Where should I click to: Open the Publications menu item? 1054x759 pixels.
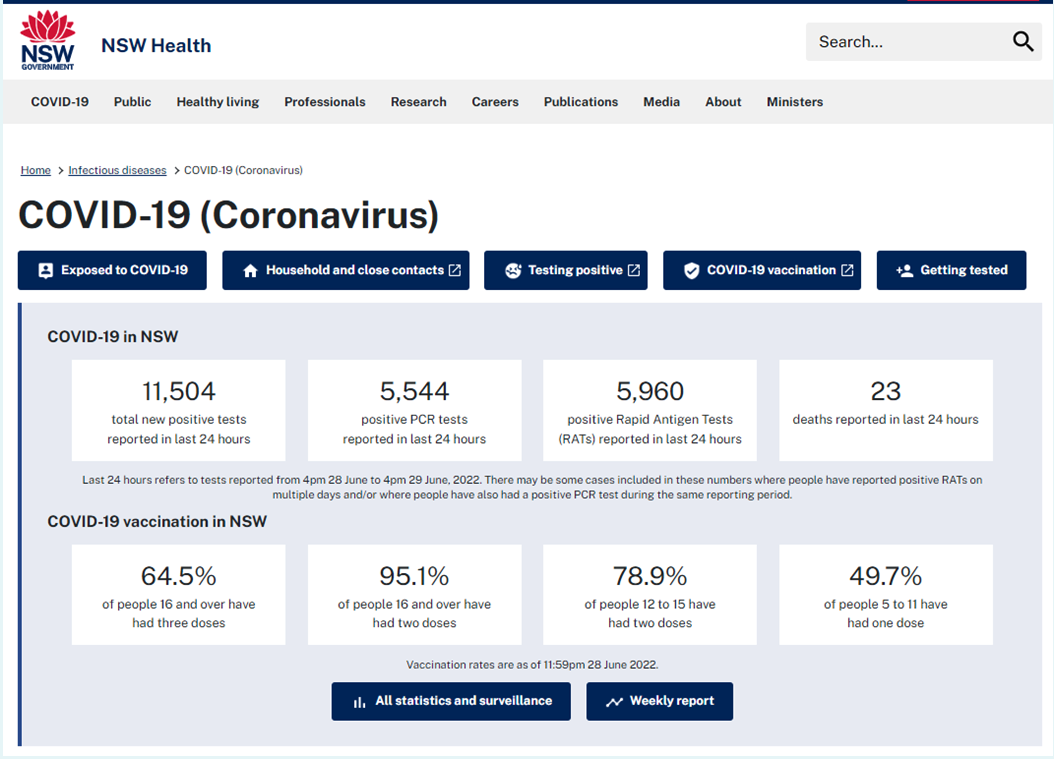(x=581, y=102)
